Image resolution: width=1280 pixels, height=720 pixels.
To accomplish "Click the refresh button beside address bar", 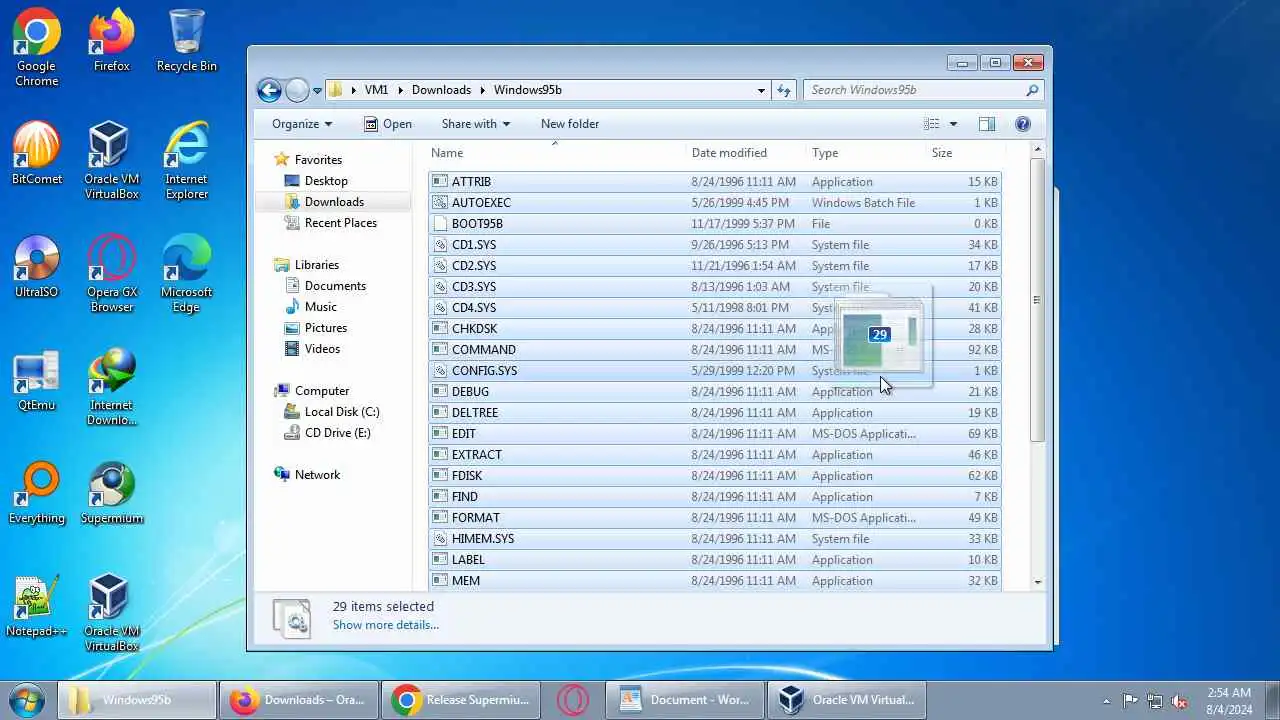I will tap(784, 90).
